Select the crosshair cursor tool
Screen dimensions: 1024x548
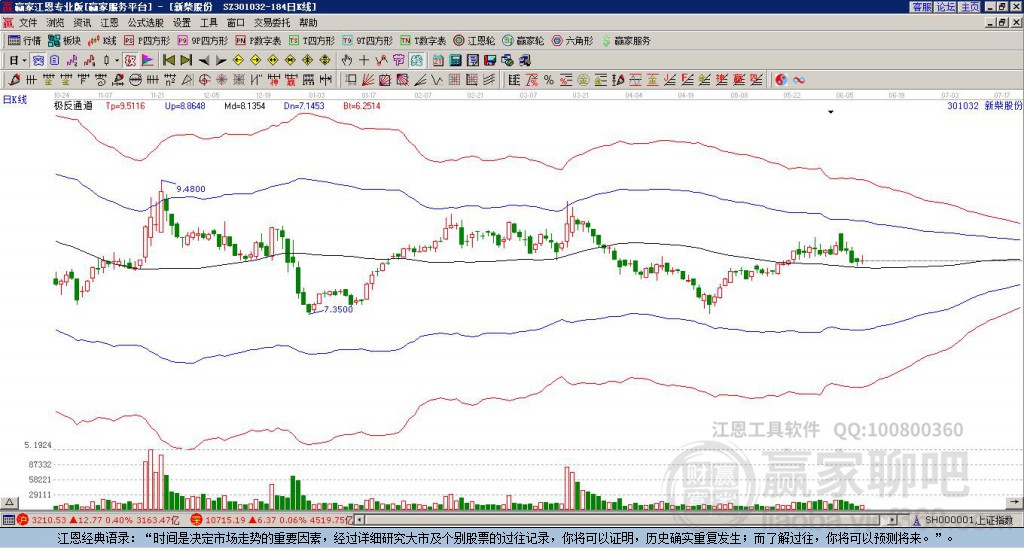[x=364, y=60]
